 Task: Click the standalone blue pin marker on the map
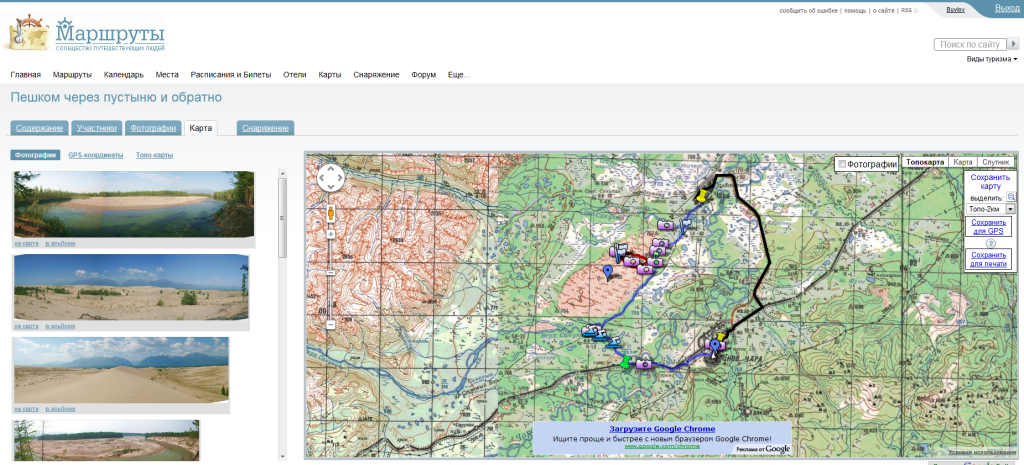click(x=608, y=271)
